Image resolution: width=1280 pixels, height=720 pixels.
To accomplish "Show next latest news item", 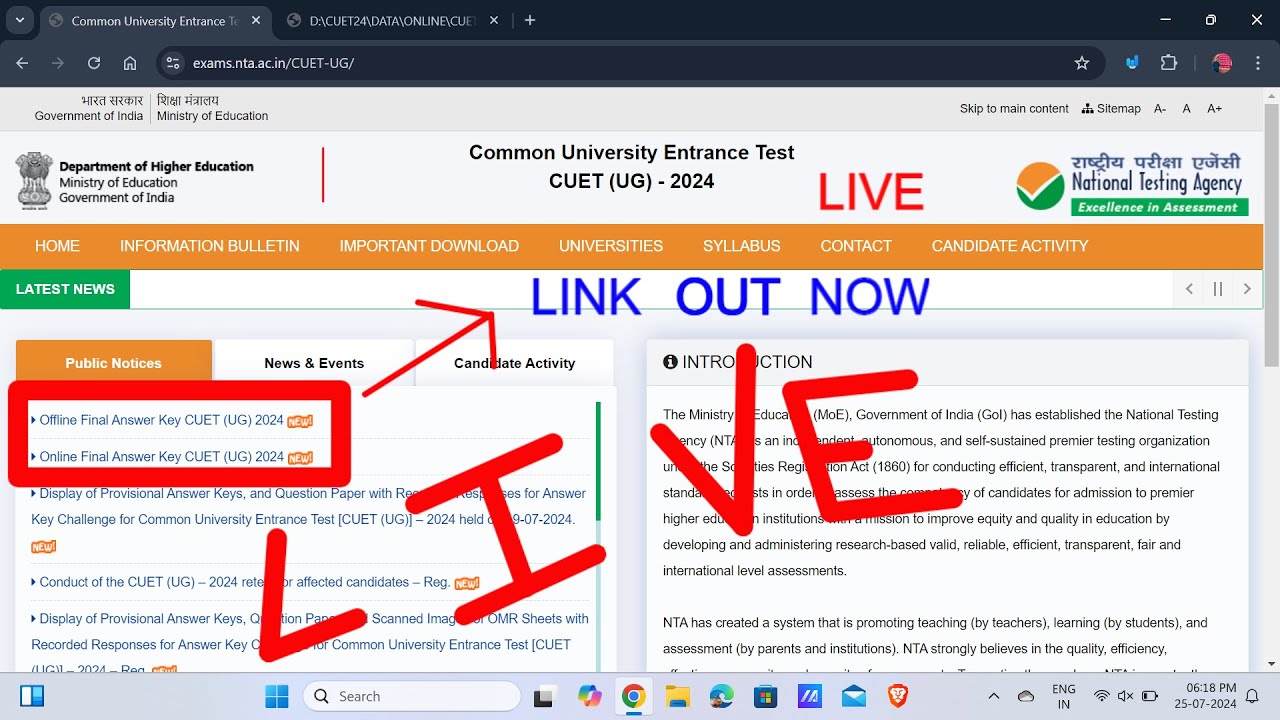I will (1247, 289).
